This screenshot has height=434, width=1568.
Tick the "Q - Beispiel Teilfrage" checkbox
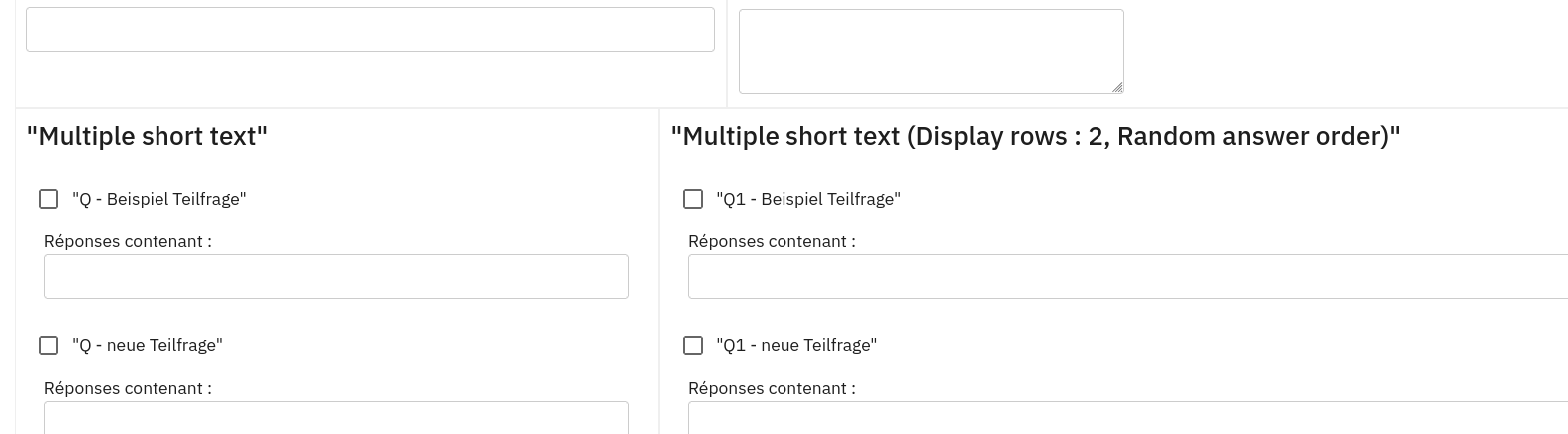coord(49,199)
